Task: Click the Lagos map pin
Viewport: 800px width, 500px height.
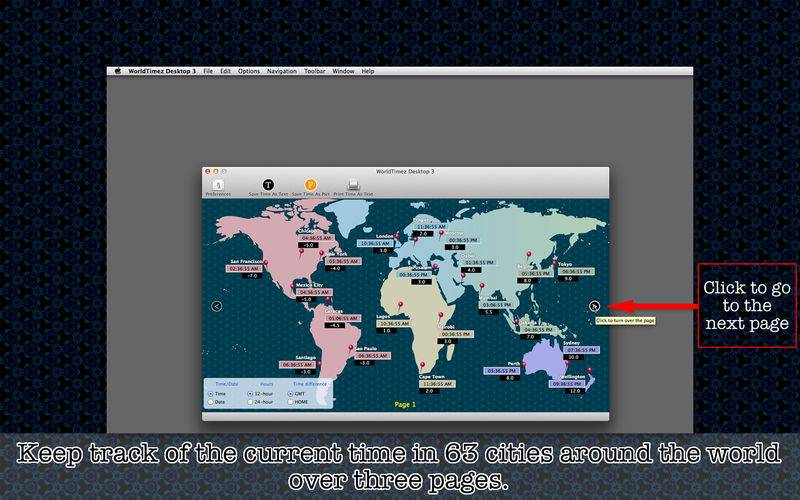Action: coord(401,306)
